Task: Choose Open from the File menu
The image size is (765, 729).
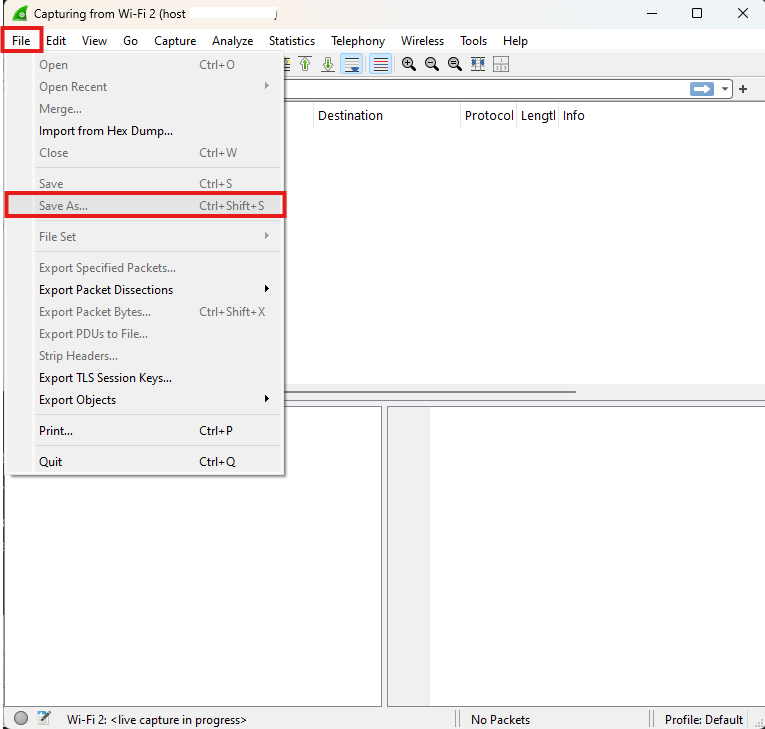Action: click(144, 65)
